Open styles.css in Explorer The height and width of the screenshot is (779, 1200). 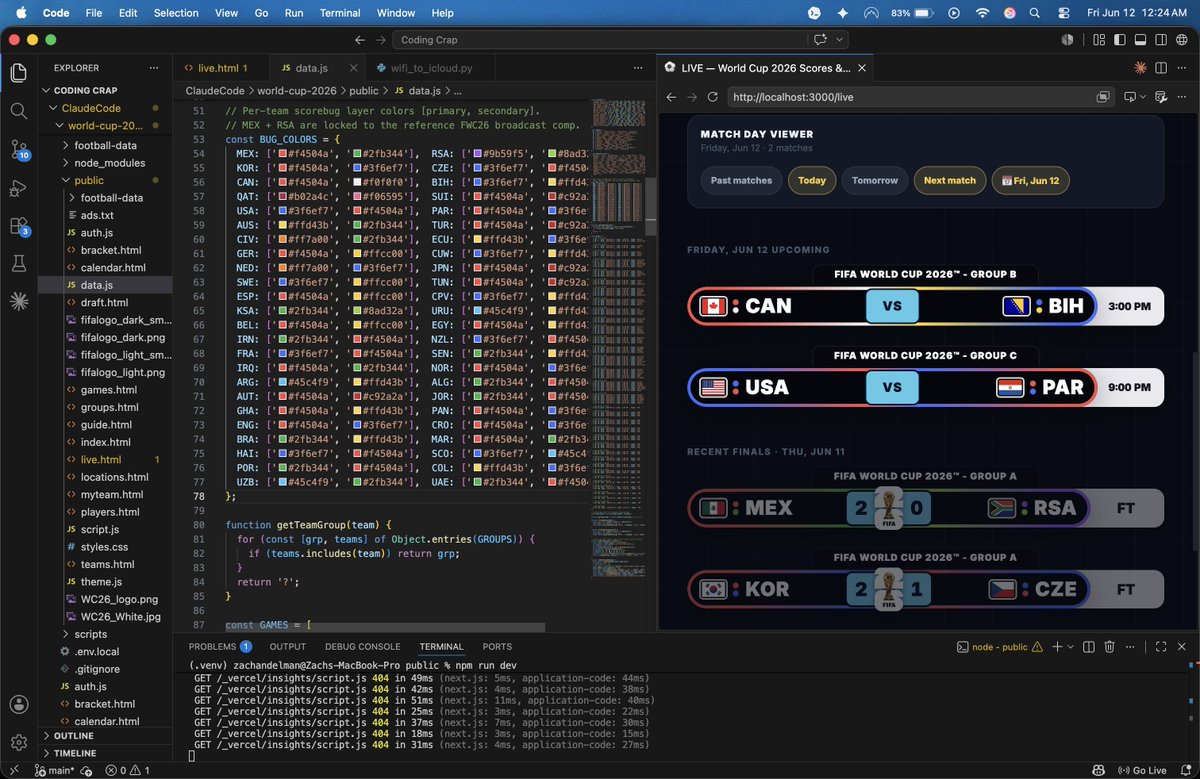click(104, 547)
